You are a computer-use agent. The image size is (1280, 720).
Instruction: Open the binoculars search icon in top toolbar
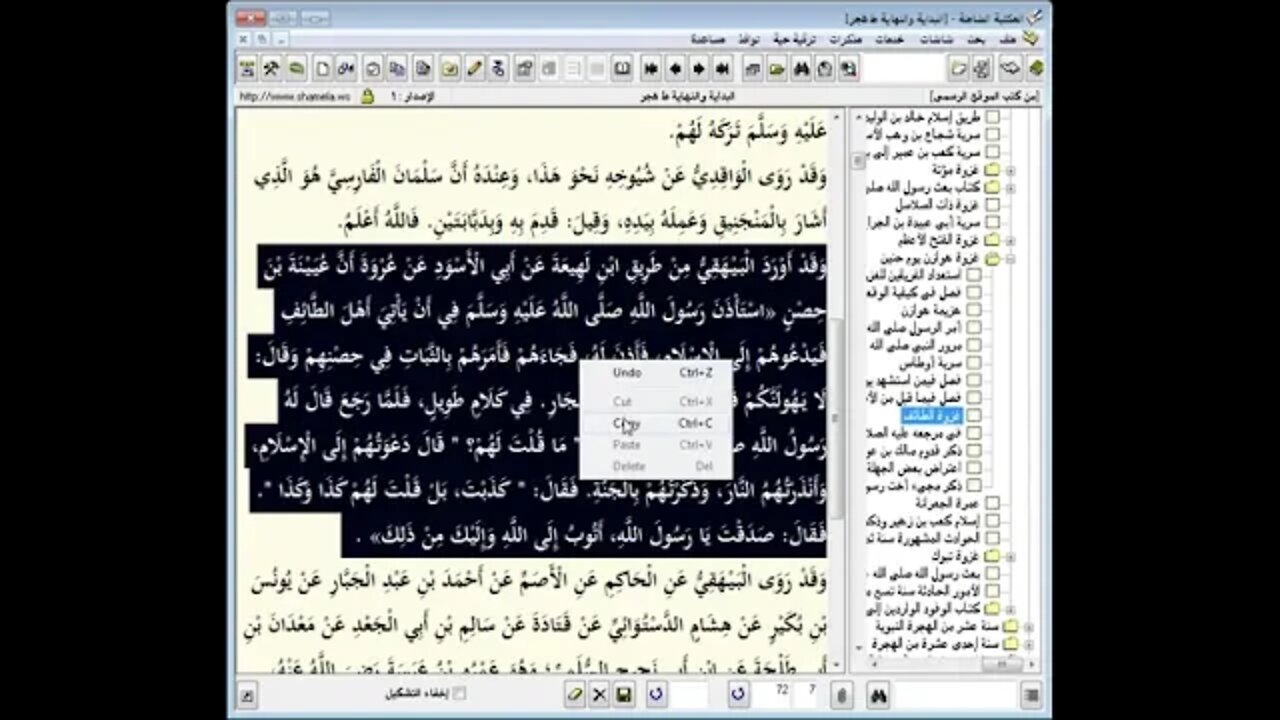801,68
